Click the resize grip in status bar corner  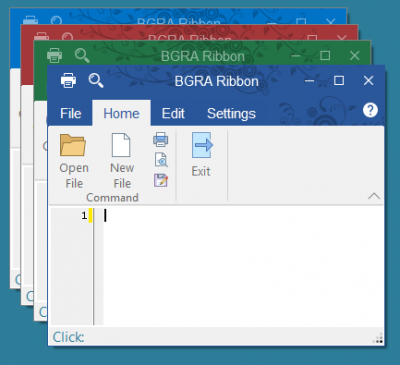[378, 339]
